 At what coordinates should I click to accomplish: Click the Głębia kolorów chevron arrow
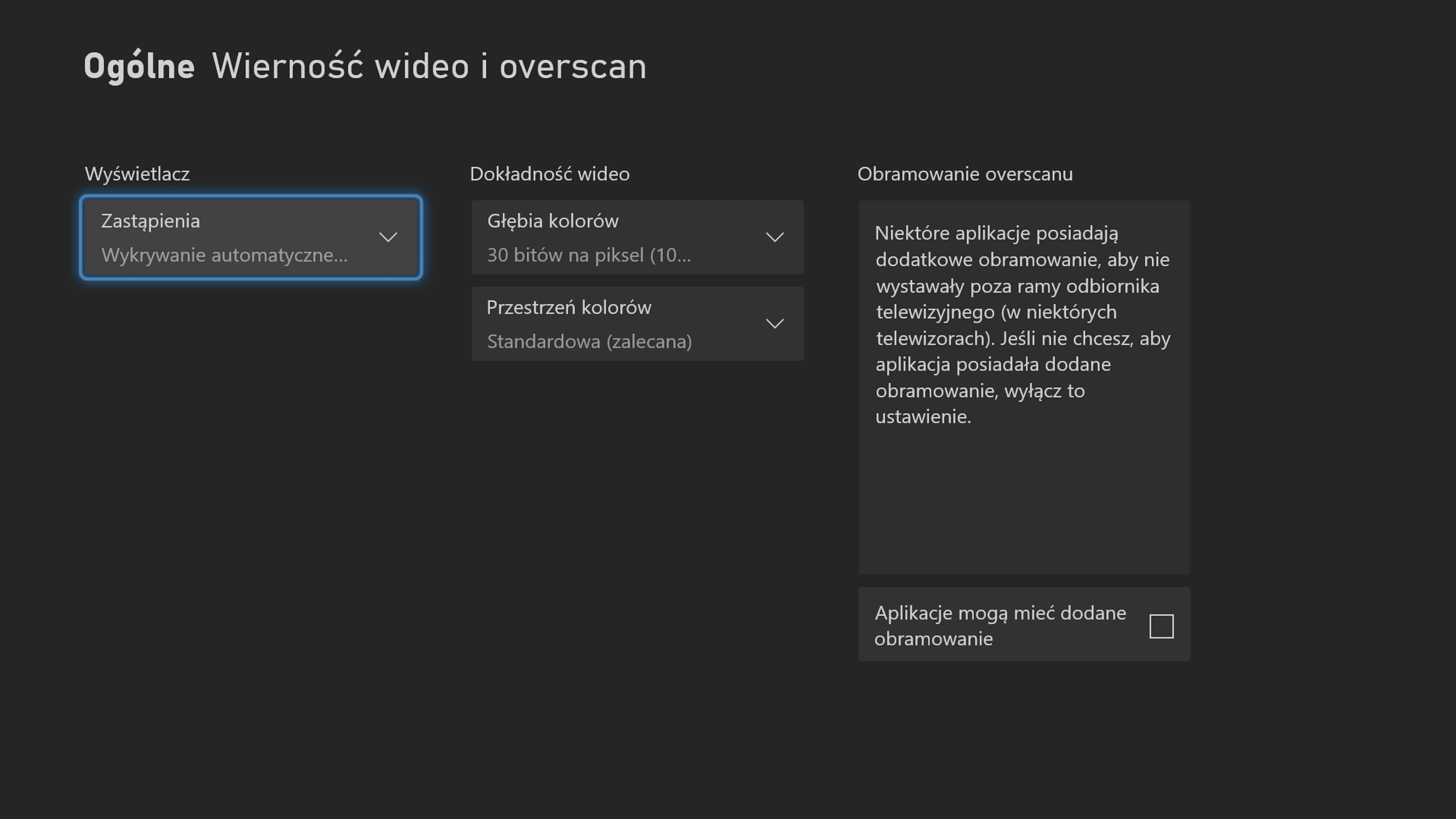pyautogui.click(x=775, y=237)
